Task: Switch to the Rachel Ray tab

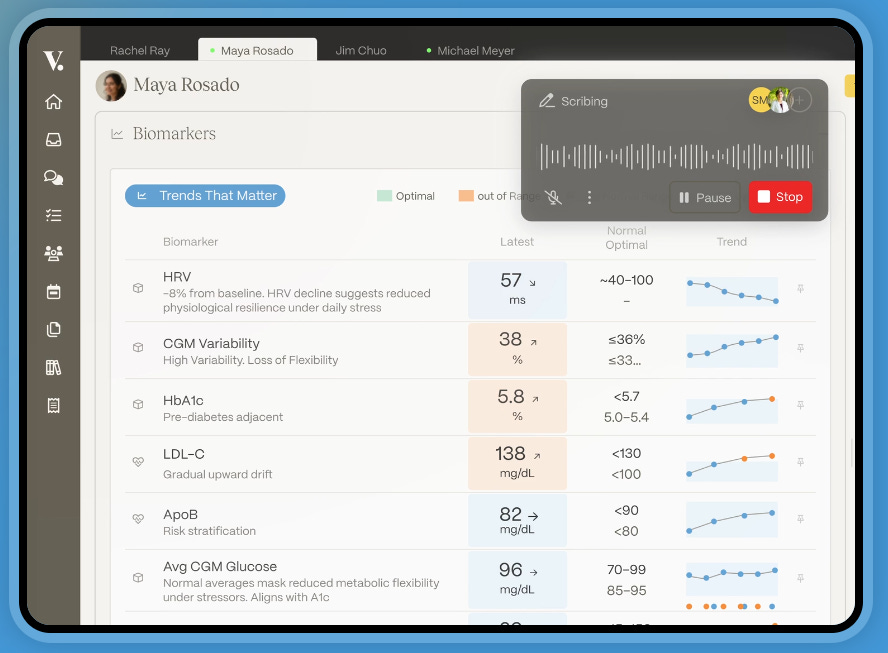Action: (x=140, y=51)
